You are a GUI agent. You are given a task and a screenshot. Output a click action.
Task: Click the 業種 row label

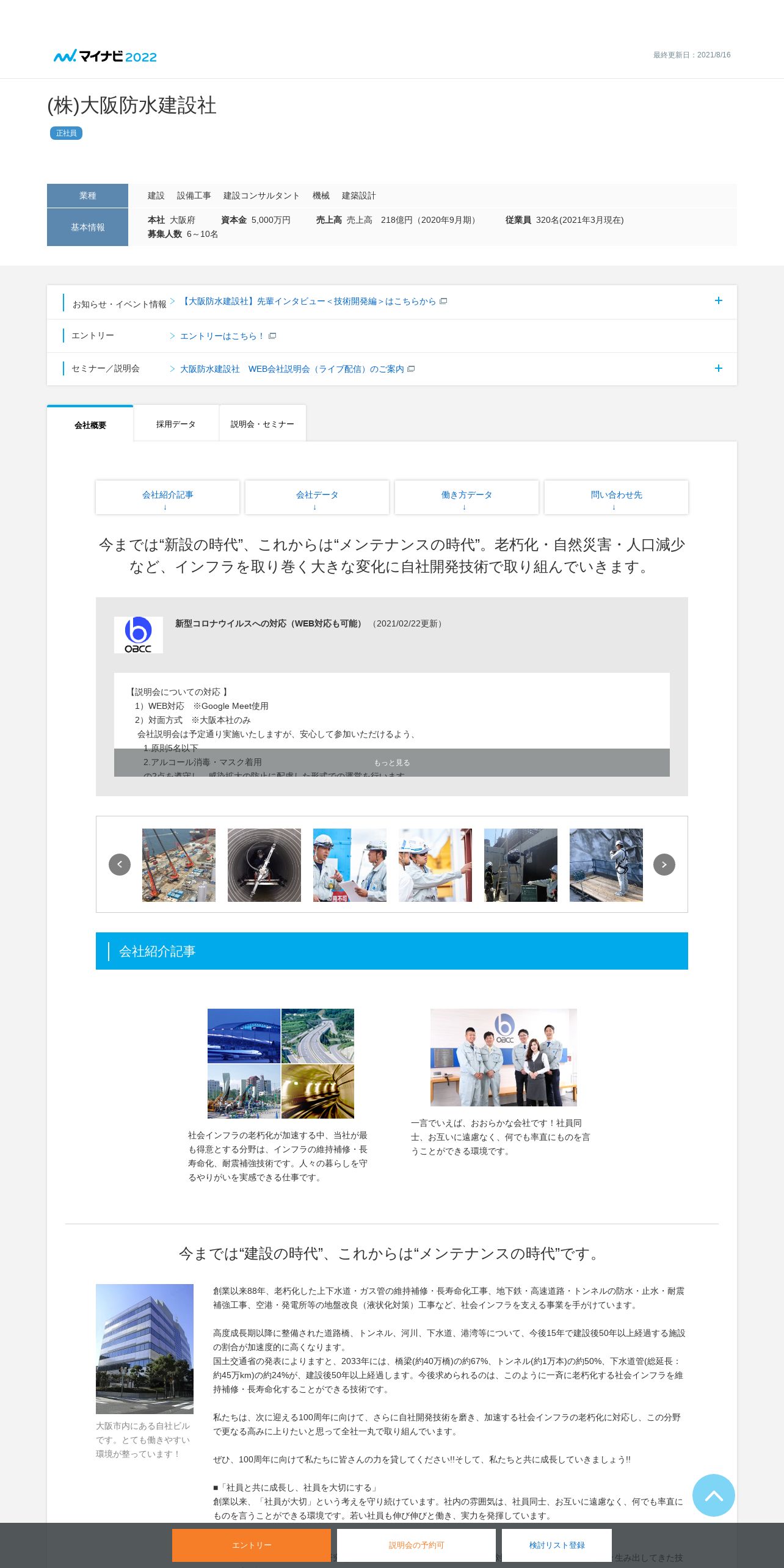click(87, 195)
